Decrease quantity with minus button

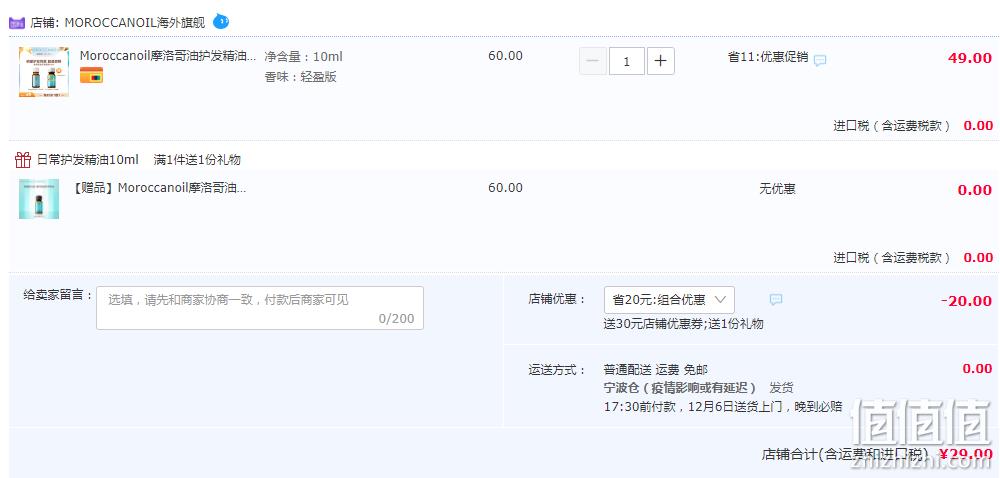point(592,61)
